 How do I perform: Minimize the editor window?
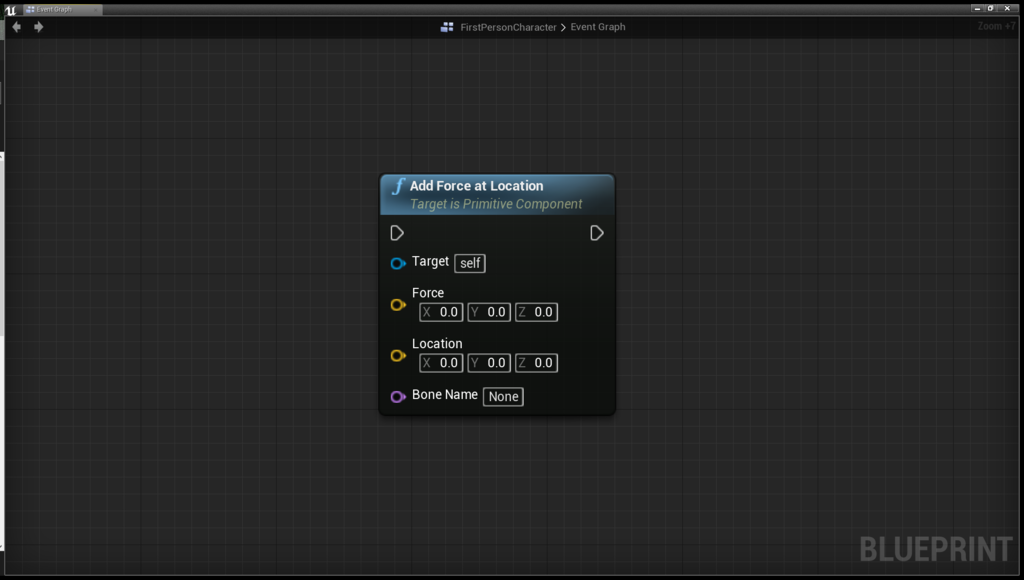point(977,8)
